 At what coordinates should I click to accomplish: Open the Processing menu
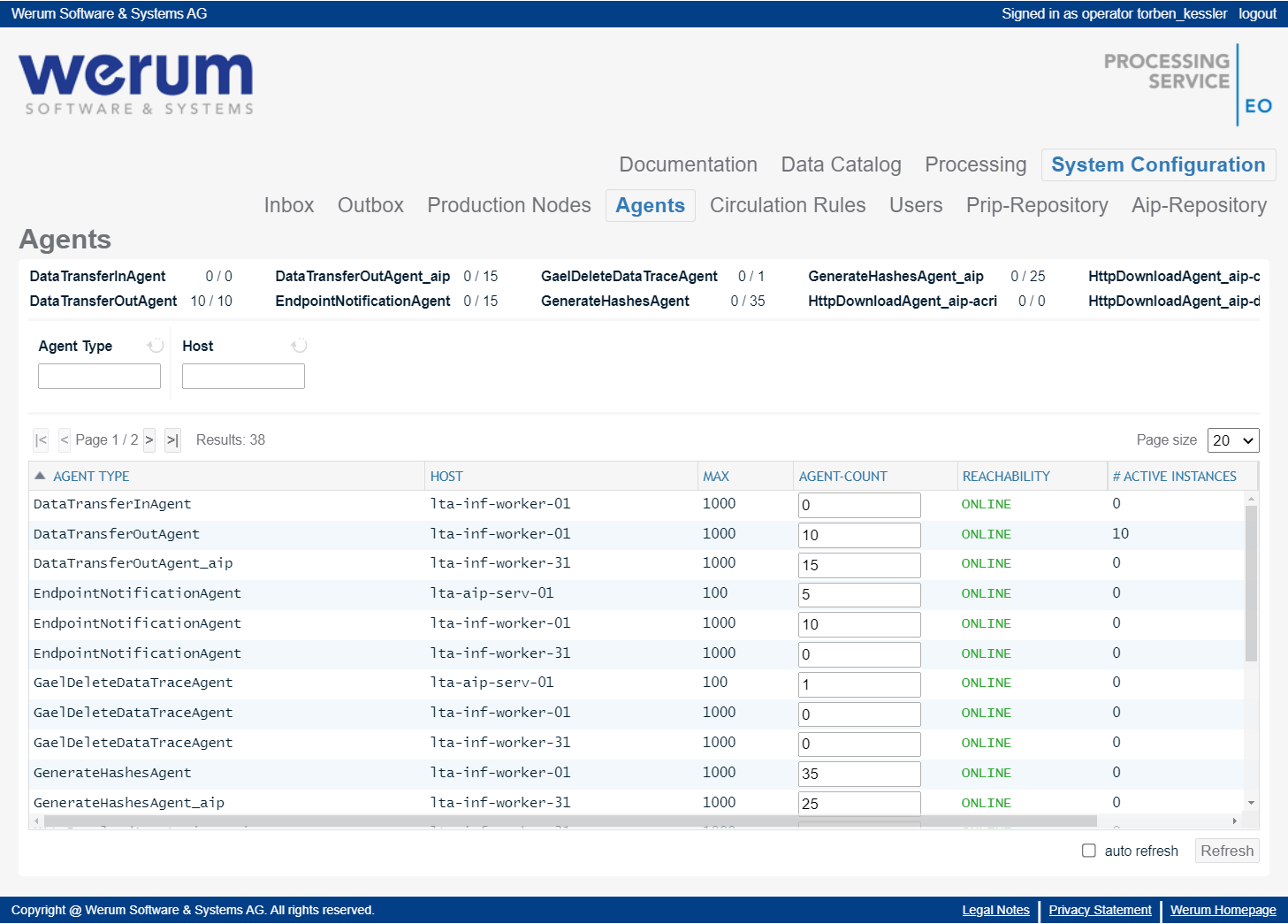(975, 164)
